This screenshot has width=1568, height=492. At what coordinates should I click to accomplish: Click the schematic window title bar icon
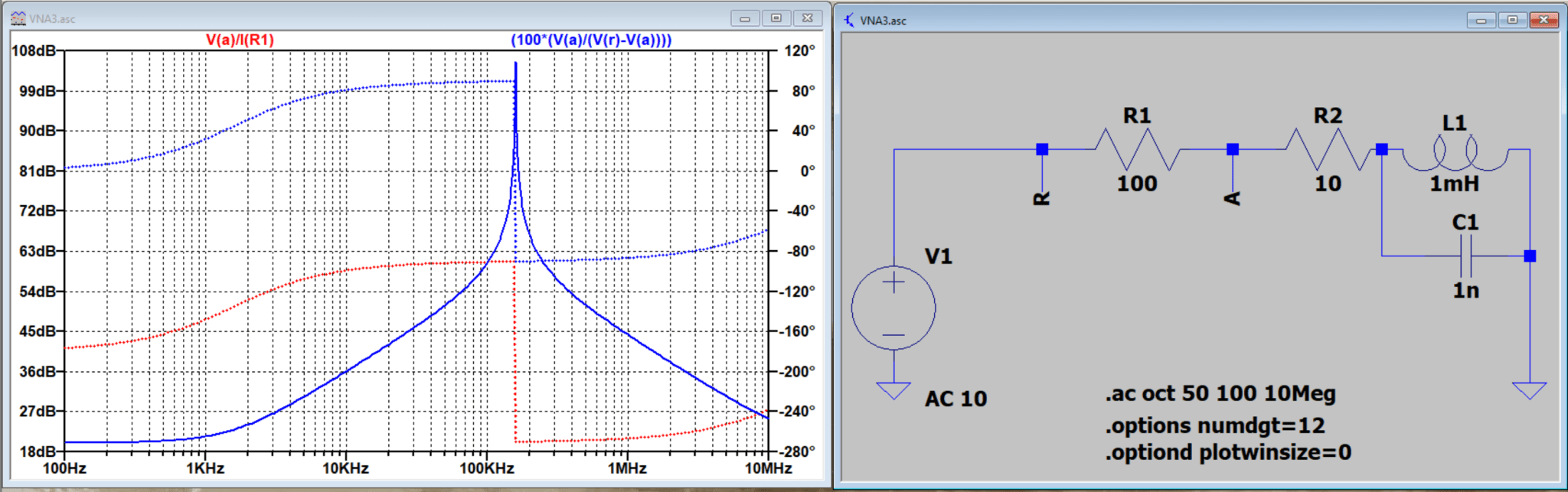click(849, 20)
